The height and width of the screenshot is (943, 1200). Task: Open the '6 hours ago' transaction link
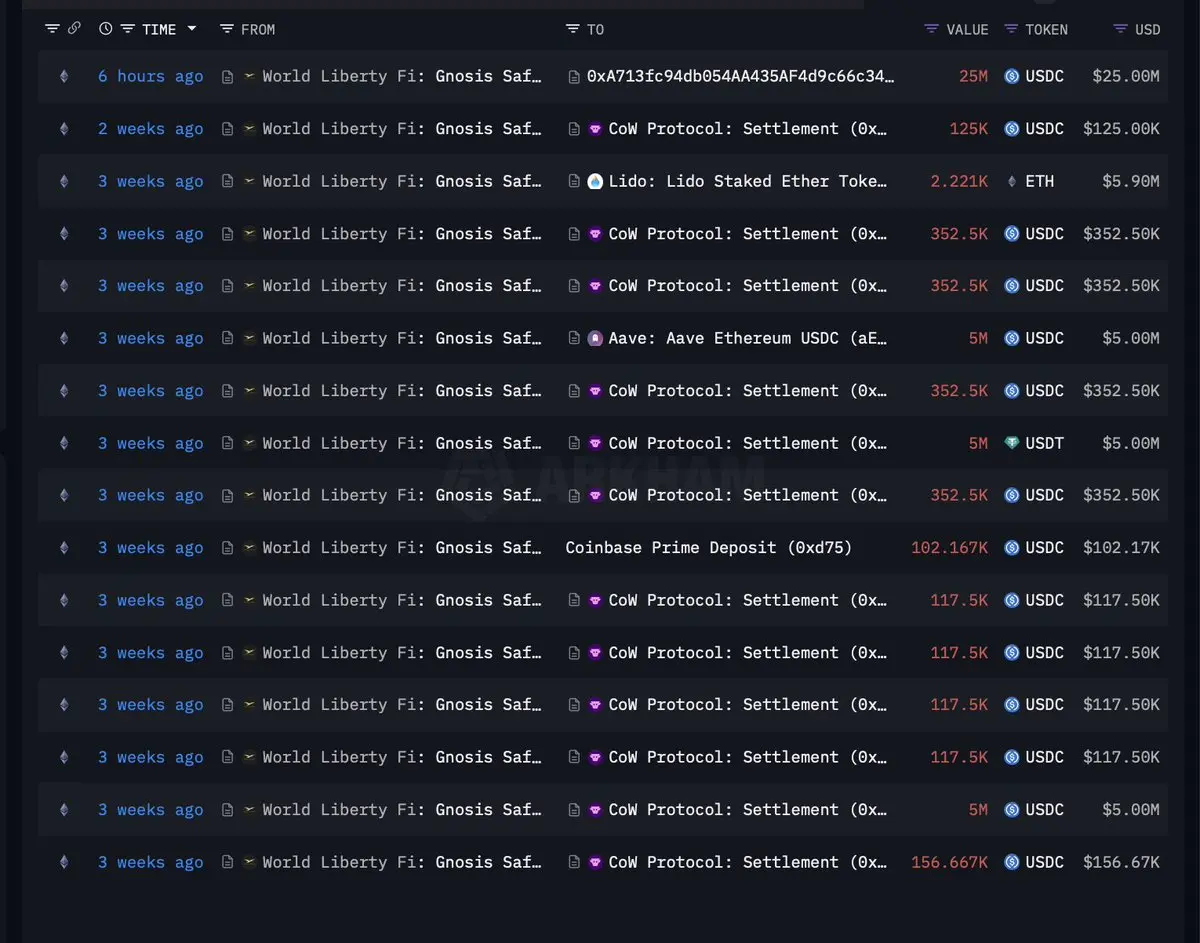[150, 76]
